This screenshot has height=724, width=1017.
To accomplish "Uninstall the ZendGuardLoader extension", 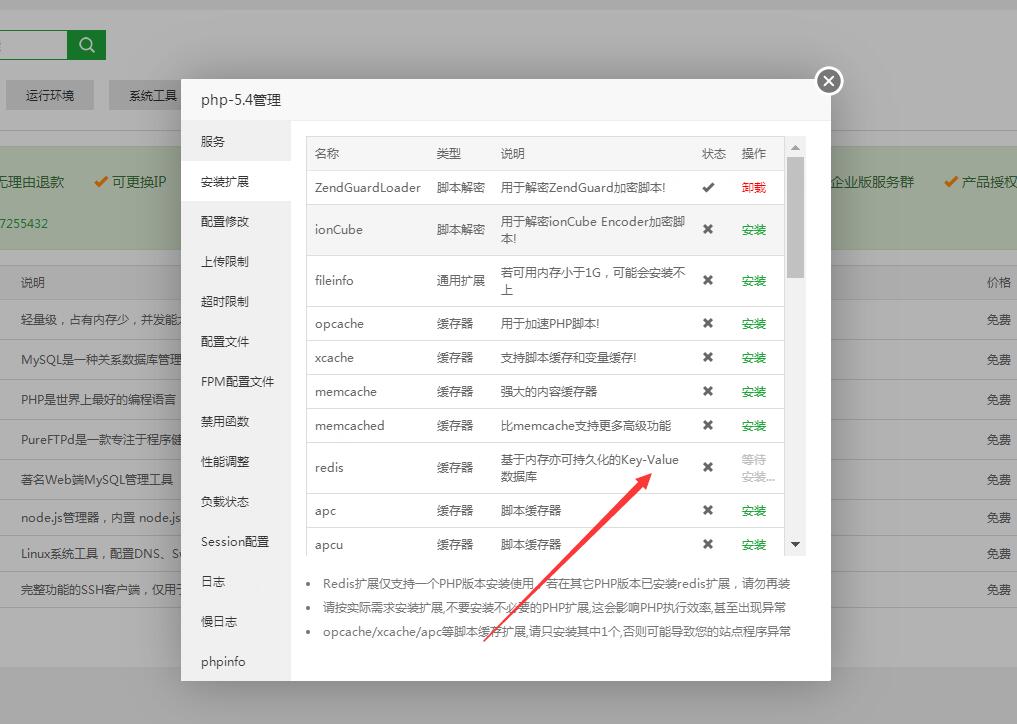I will point(753,187).
